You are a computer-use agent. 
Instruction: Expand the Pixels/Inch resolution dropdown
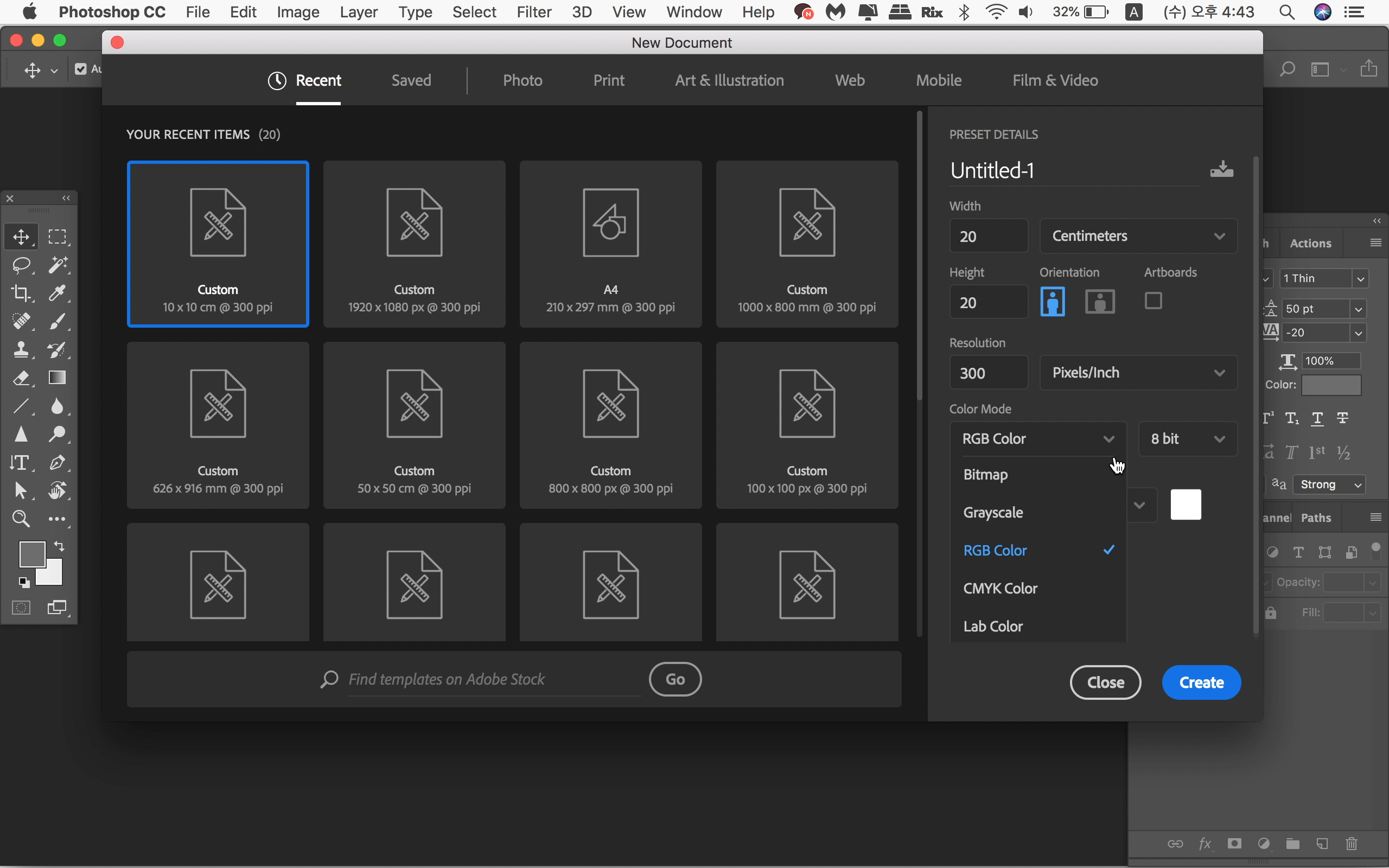coord(1138,373)
